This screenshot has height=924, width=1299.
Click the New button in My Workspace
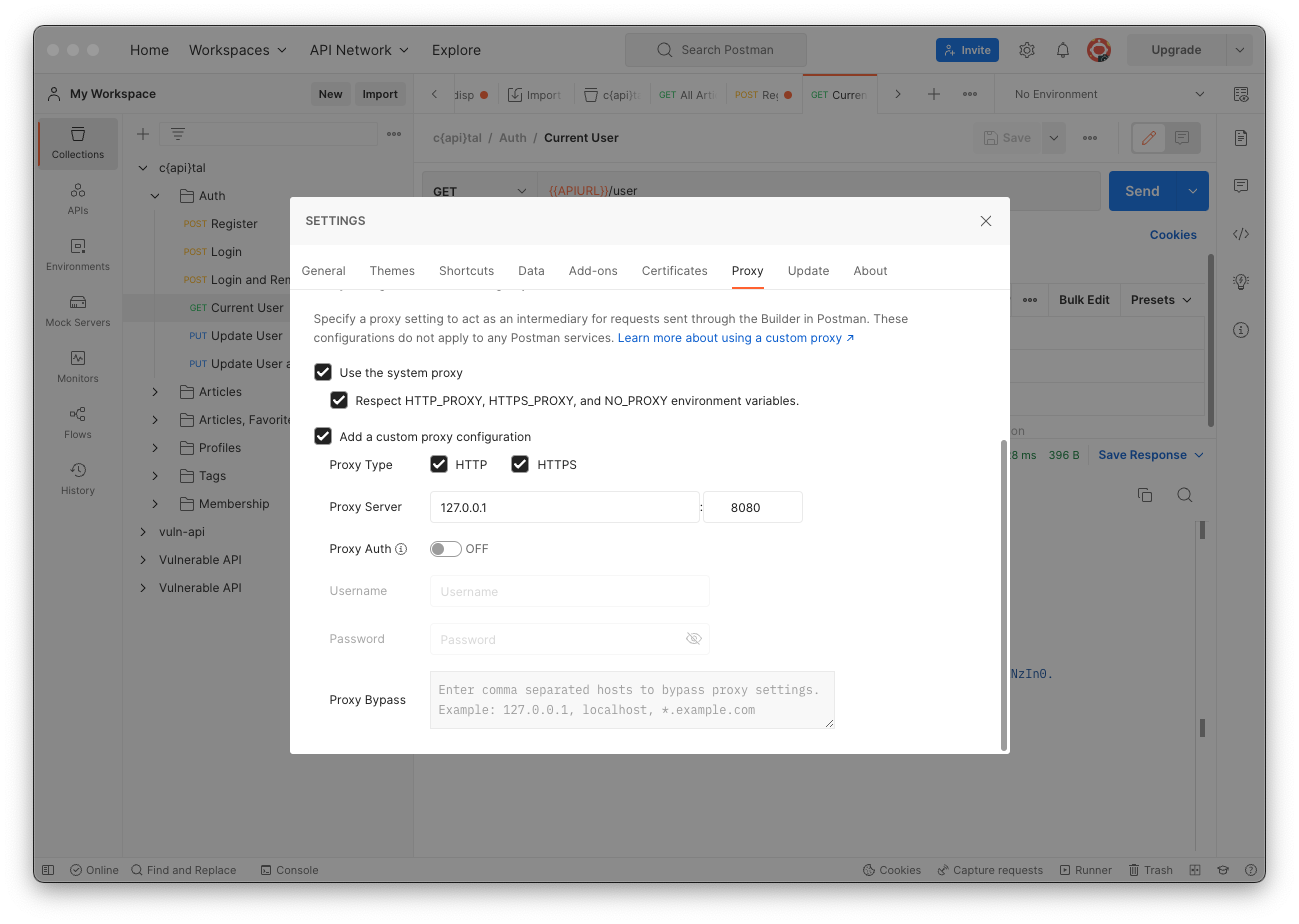331,94
